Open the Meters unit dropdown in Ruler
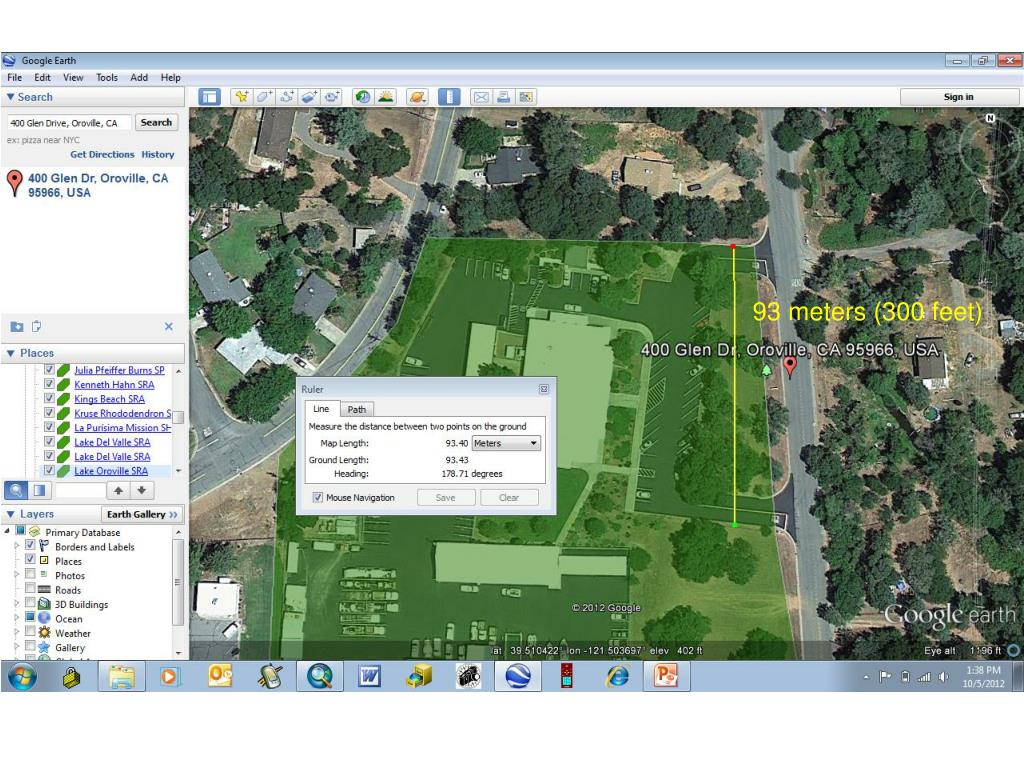 point(506,443)
